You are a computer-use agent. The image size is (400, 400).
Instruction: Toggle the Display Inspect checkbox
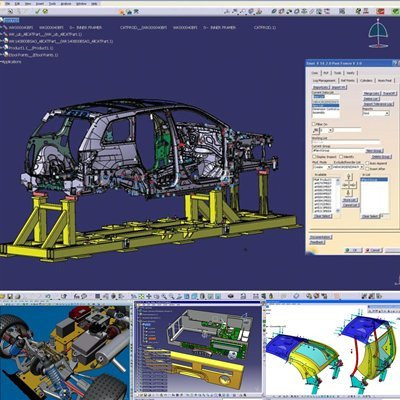pyautogui.click(x=314, y=157)
